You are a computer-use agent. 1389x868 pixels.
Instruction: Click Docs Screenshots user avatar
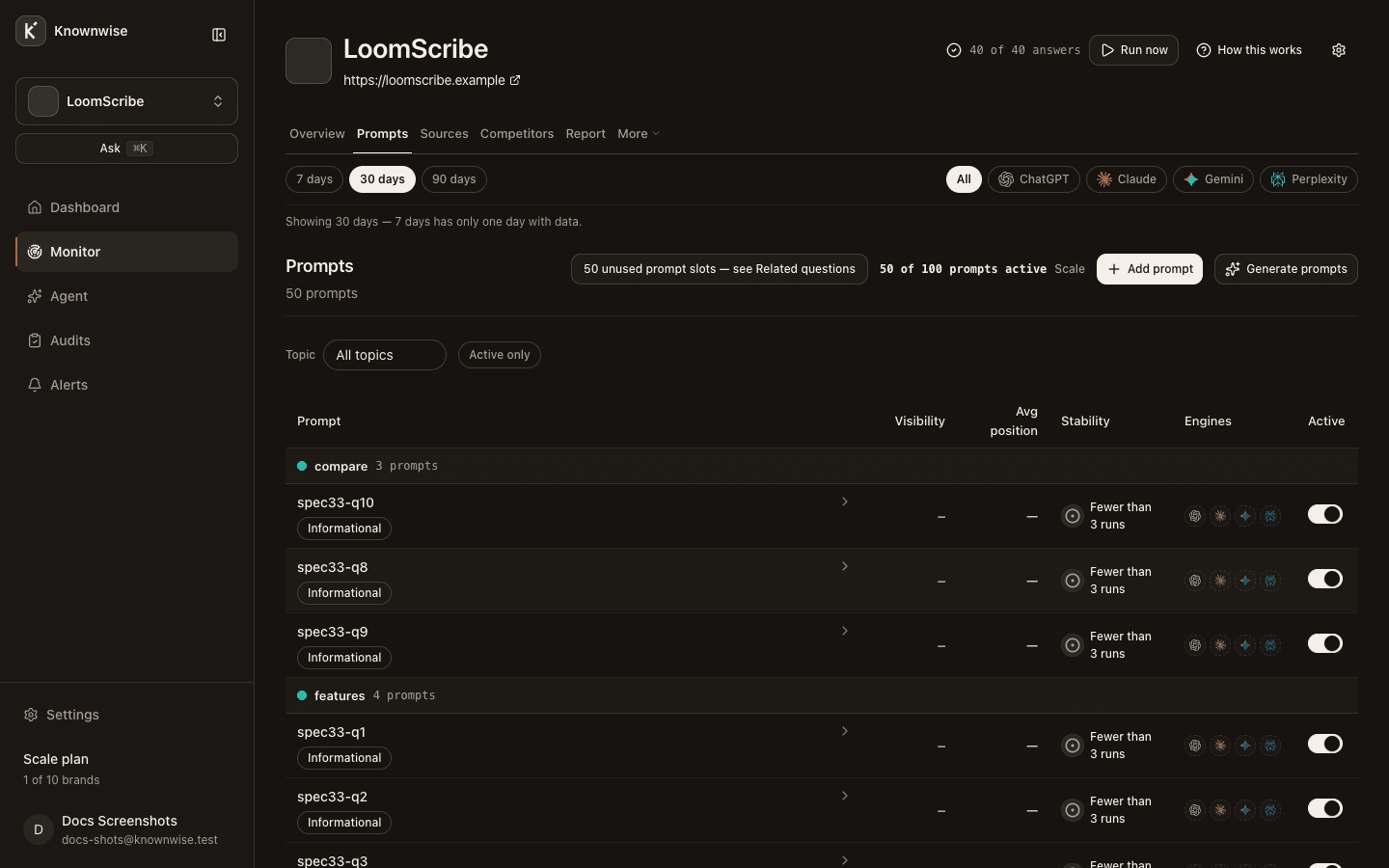pyautogui.click(x=39, y=829)
